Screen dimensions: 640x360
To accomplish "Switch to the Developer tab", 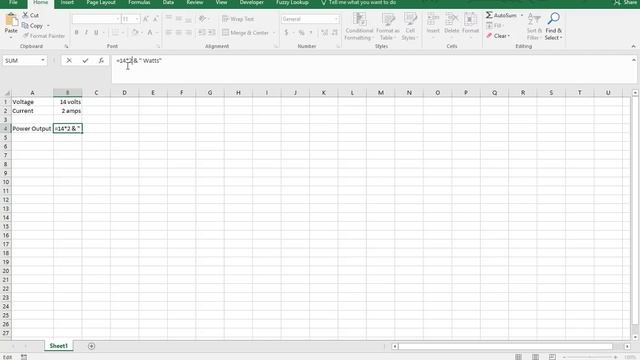I will (251, 3).
